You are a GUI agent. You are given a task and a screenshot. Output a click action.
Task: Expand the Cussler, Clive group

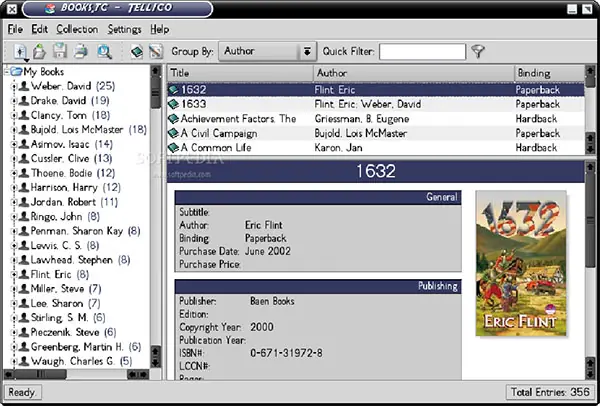(14, 159)
